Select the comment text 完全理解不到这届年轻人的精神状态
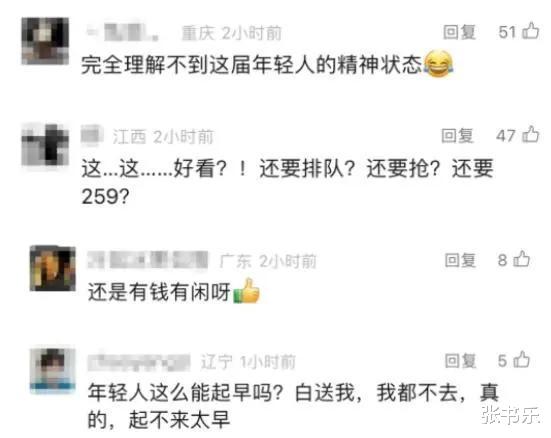The height and width of the screenshot is (438, 551). point(252,65)
